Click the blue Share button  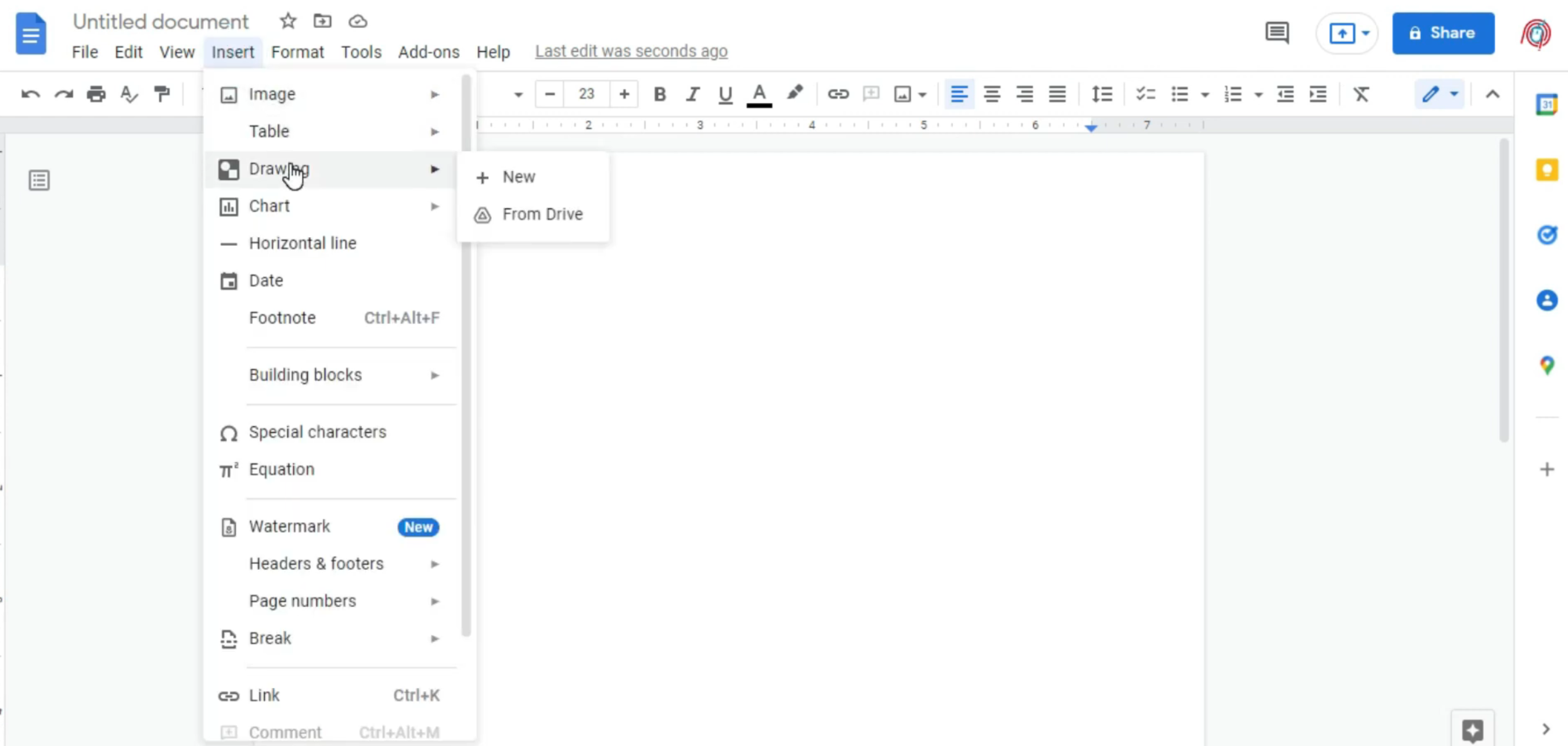(x=1443, y=33)
